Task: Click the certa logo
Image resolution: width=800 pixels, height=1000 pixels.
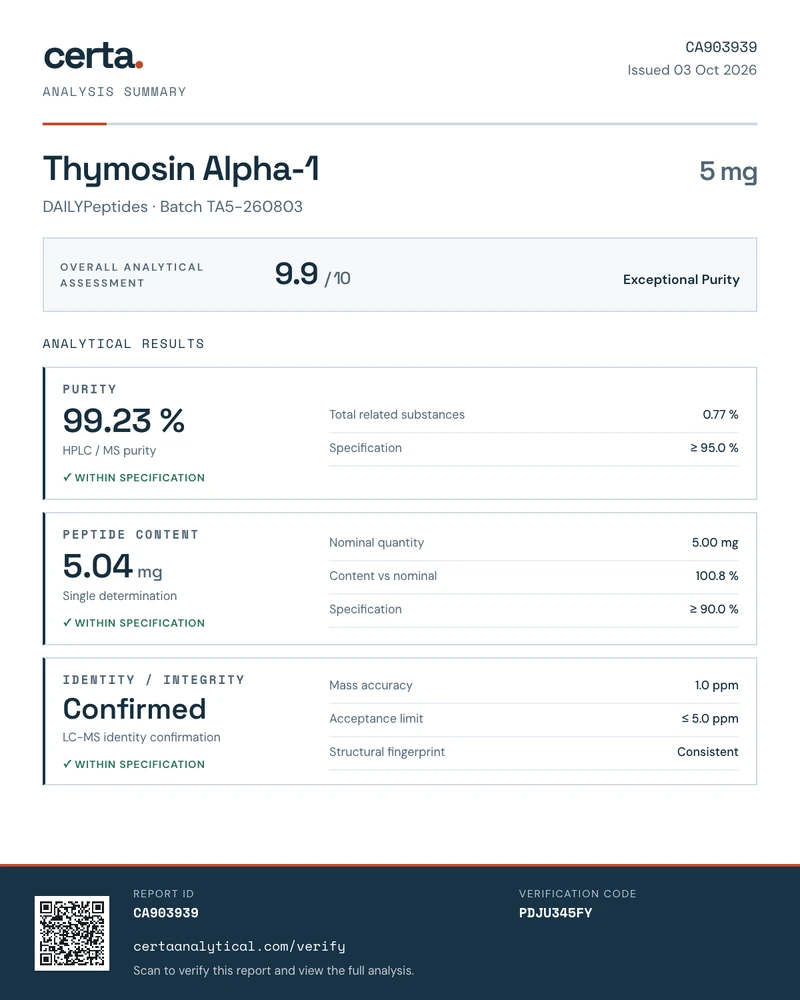Action: pyautogui.click(x=93, y=57)
